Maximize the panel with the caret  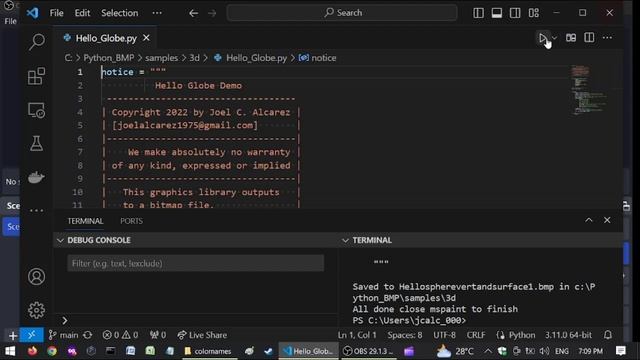tap(589, 220)
